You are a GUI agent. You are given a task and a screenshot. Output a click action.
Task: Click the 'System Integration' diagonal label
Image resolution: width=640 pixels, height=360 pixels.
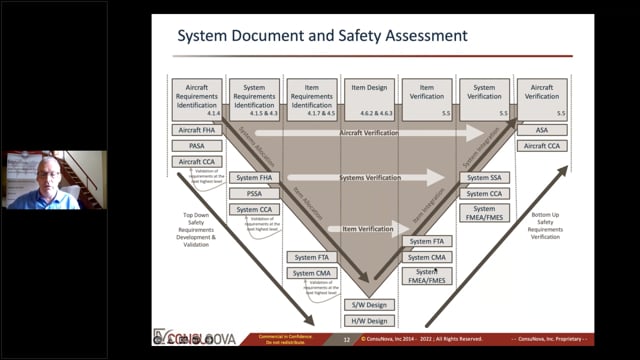click(481, 148)
